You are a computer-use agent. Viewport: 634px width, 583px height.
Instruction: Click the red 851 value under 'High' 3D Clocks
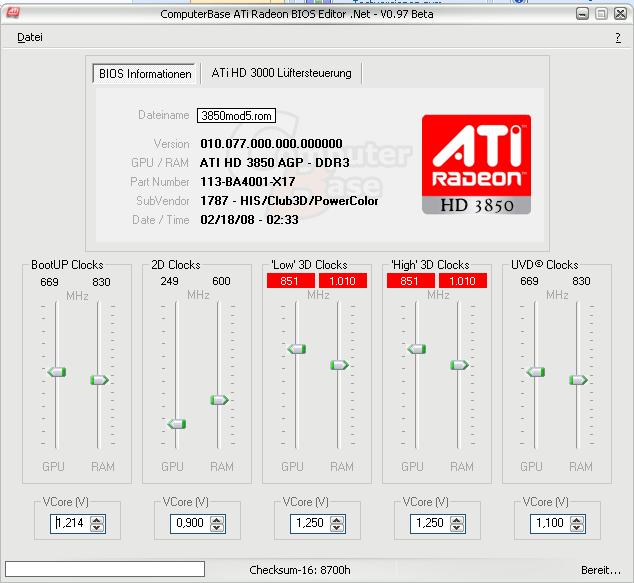pos(410,281)
